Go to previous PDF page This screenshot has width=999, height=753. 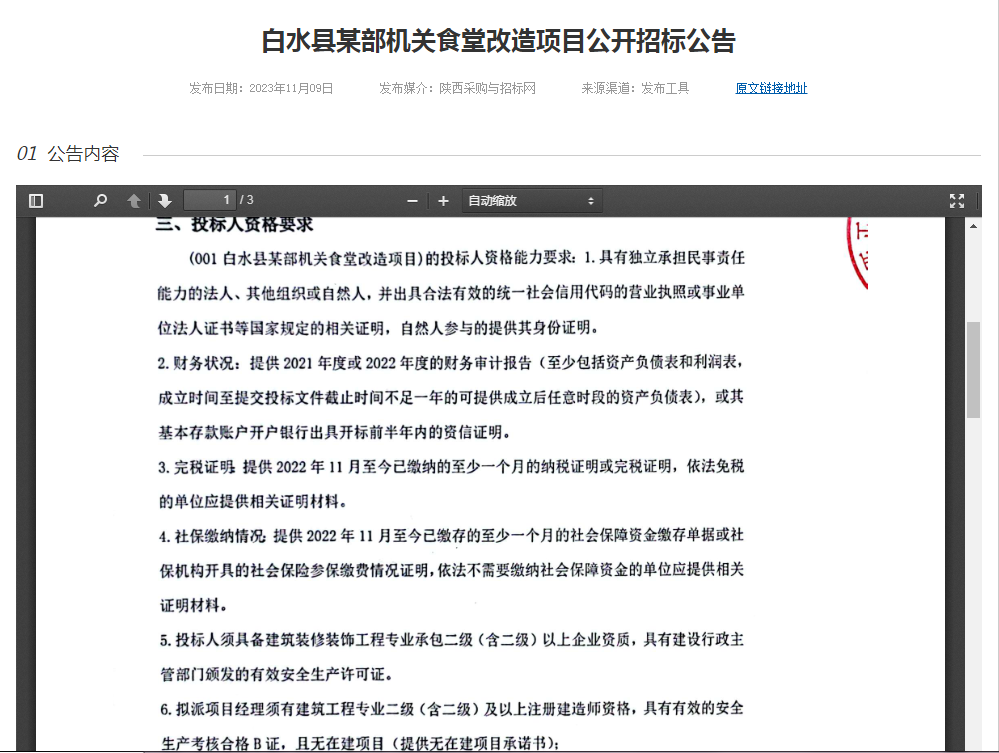coord(134,201)
